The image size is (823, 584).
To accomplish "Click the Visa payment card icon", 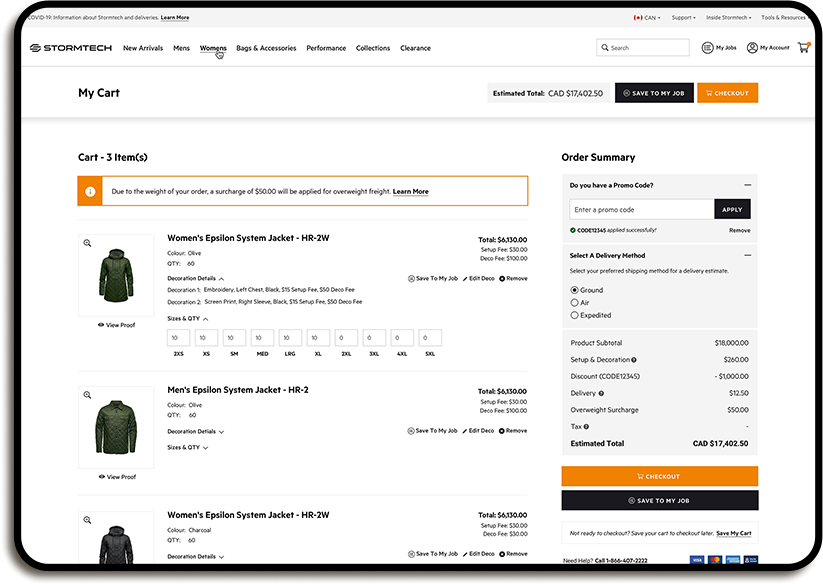I will tap(697, 560).
